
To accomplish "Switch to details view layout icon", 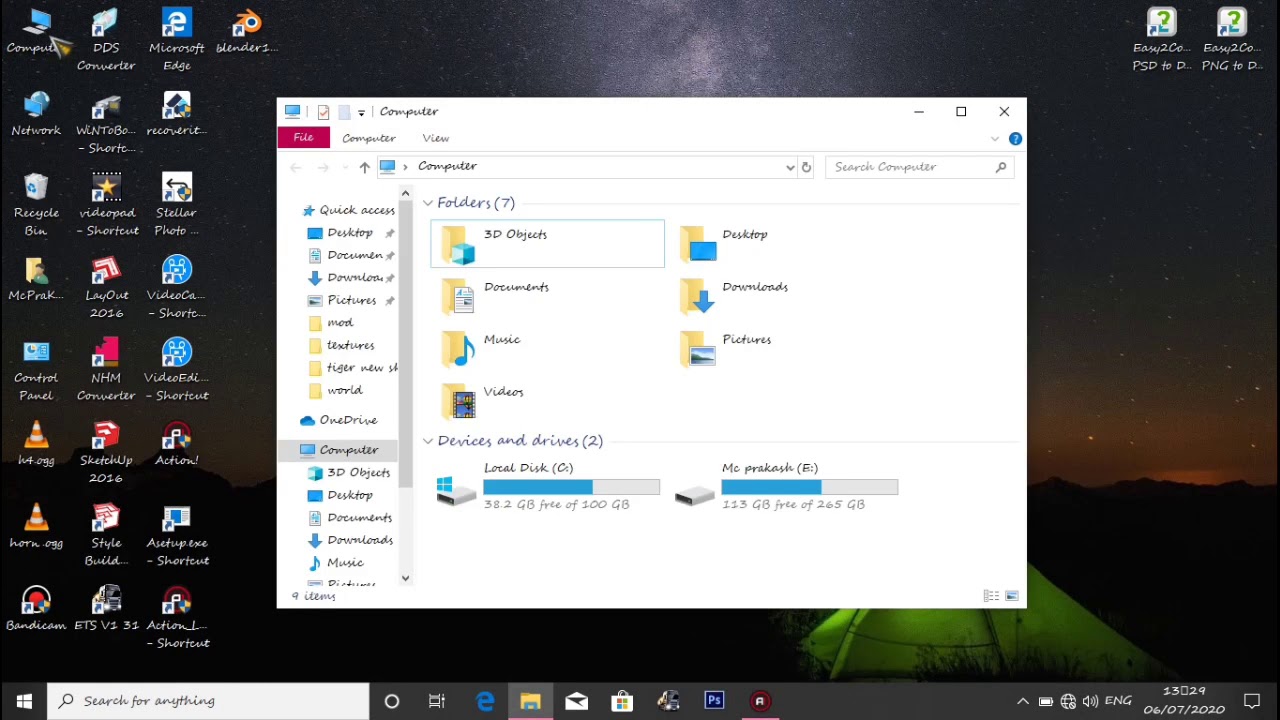I will pos(991,596).
